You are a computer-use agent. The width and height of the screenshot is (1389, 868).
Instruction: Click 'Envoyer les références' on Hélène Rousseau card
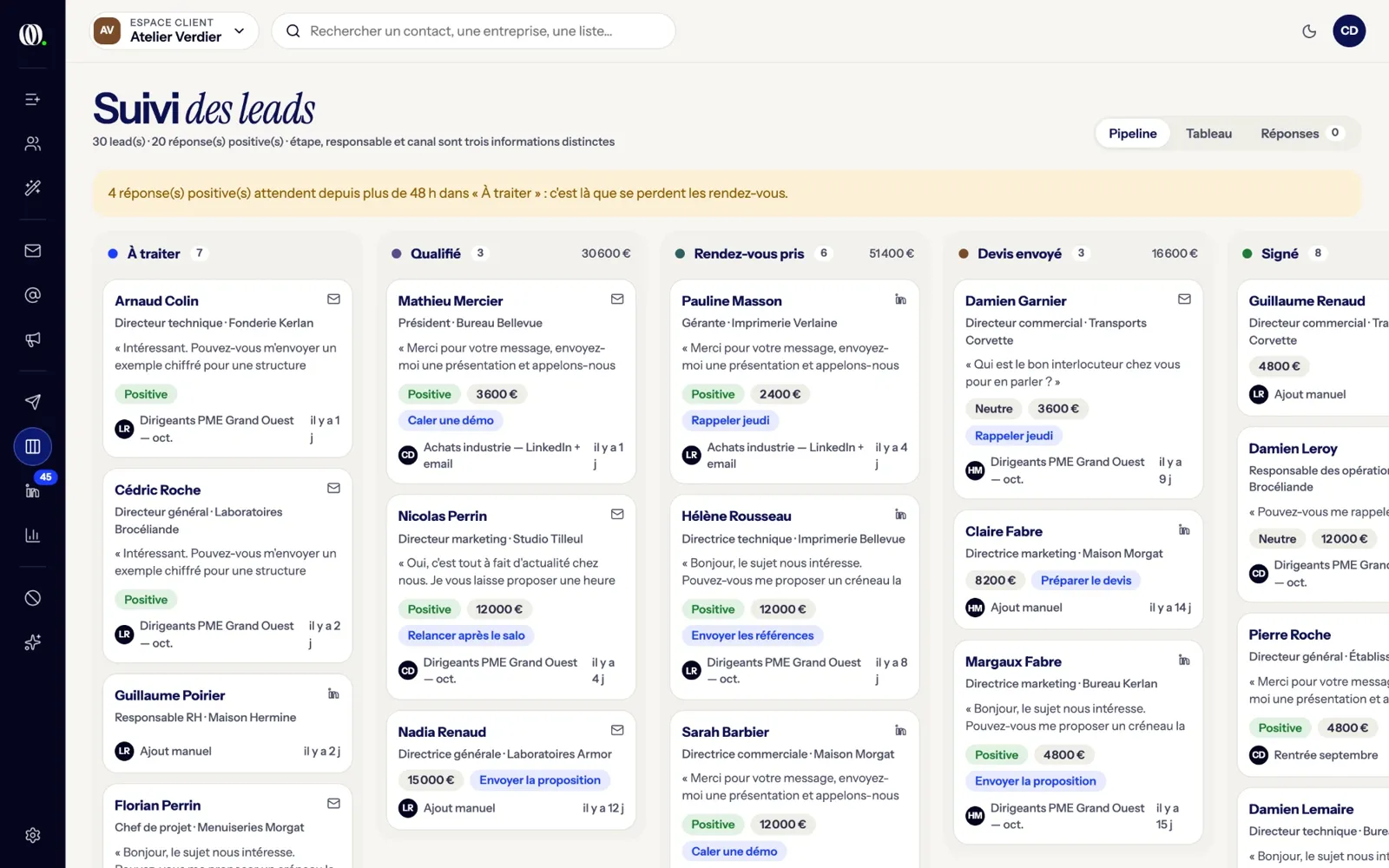click(x=752, y=635)
